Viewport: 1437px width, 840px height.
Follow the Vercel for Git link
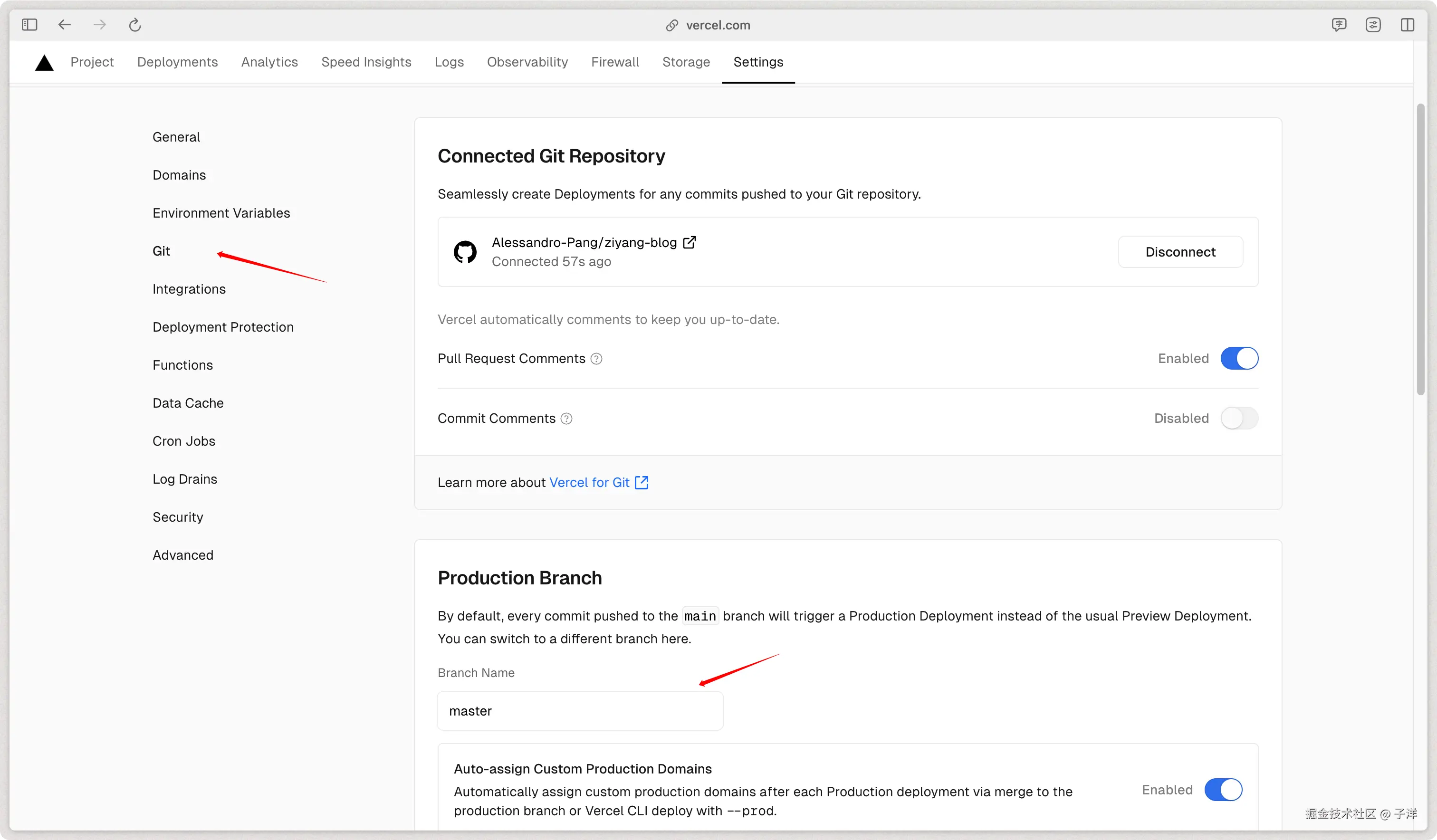pyautogui.click(x=590, y=482)
